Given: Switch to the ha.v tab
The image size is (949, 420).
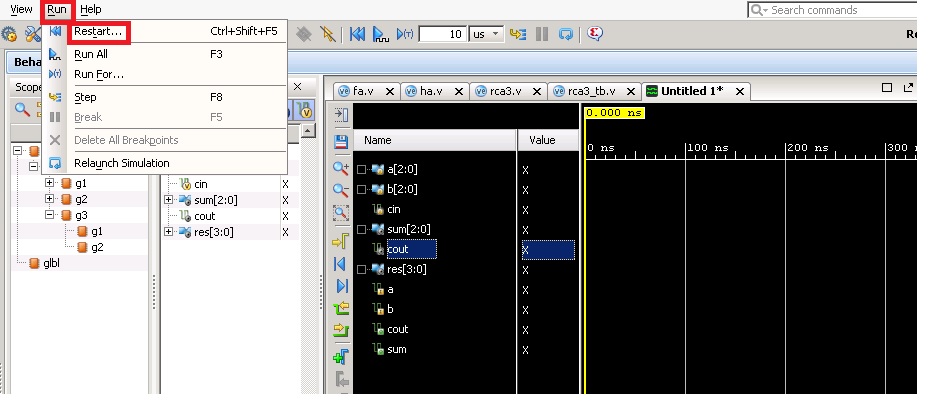Looking at the screenshot, I should 431,91.
